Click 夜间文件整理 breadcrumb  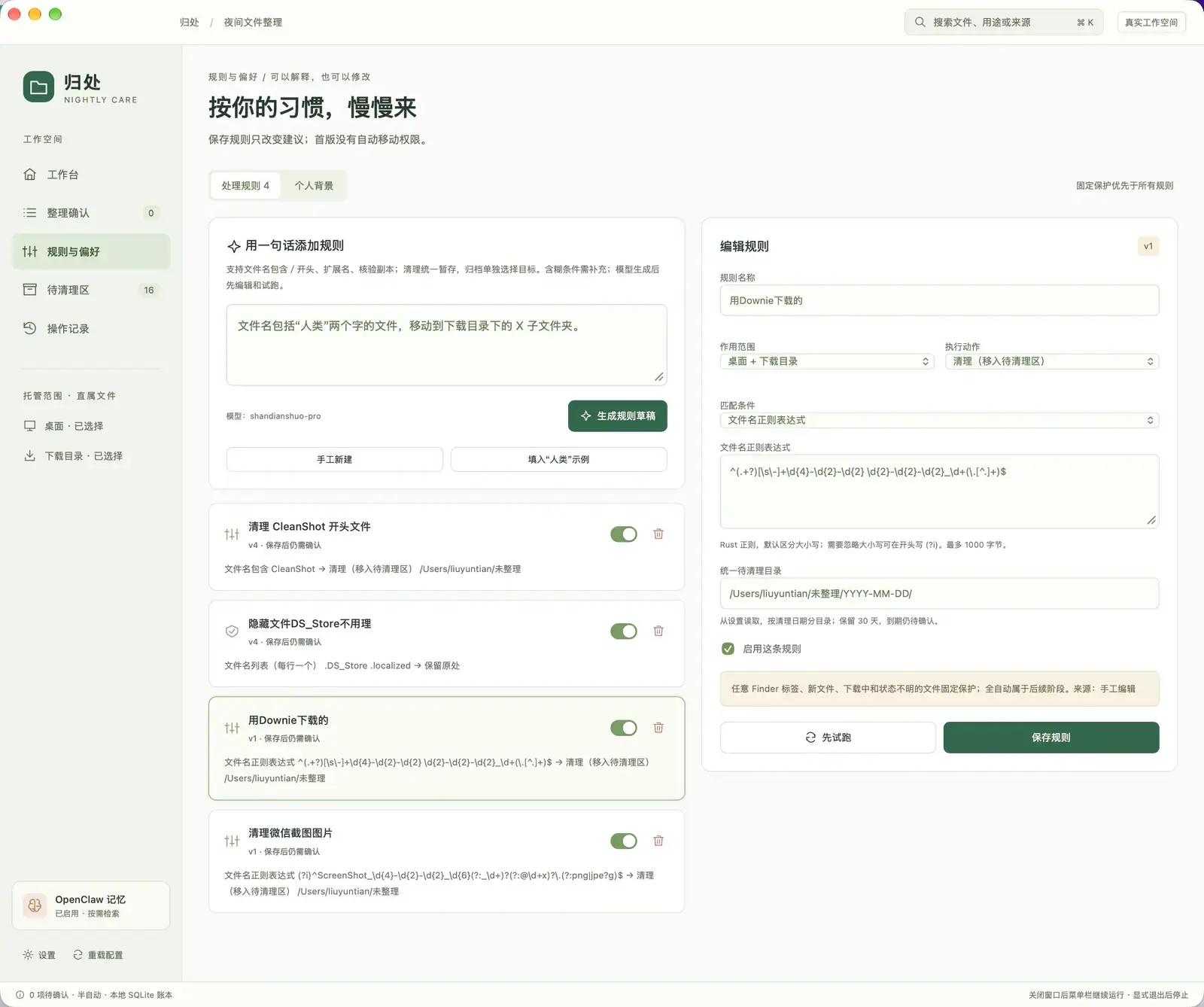coord(253,23)
